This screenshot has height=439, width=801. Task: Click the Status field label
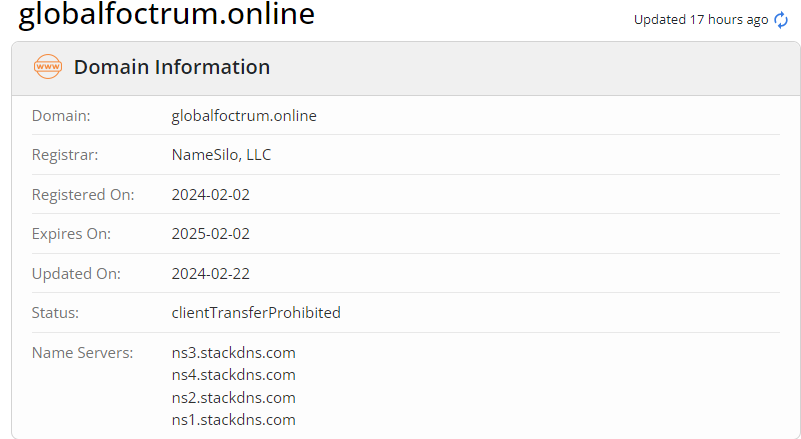coord(55,313)
